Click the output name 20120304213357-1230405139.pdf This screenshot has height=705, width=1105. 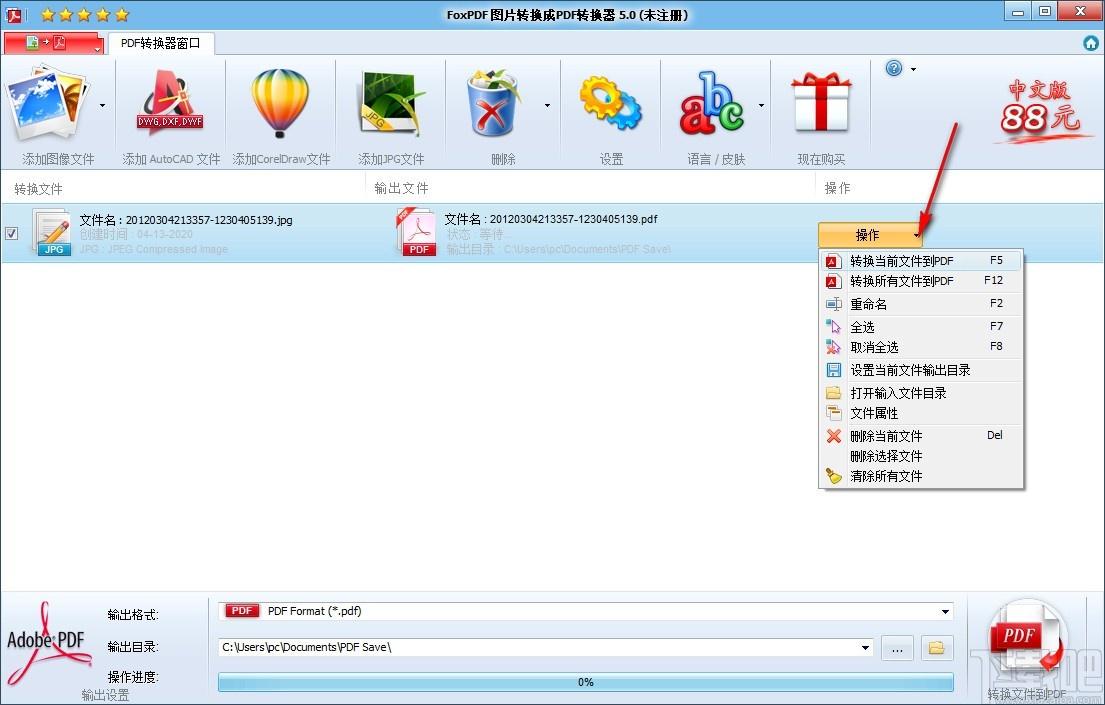tap(574, 219)
